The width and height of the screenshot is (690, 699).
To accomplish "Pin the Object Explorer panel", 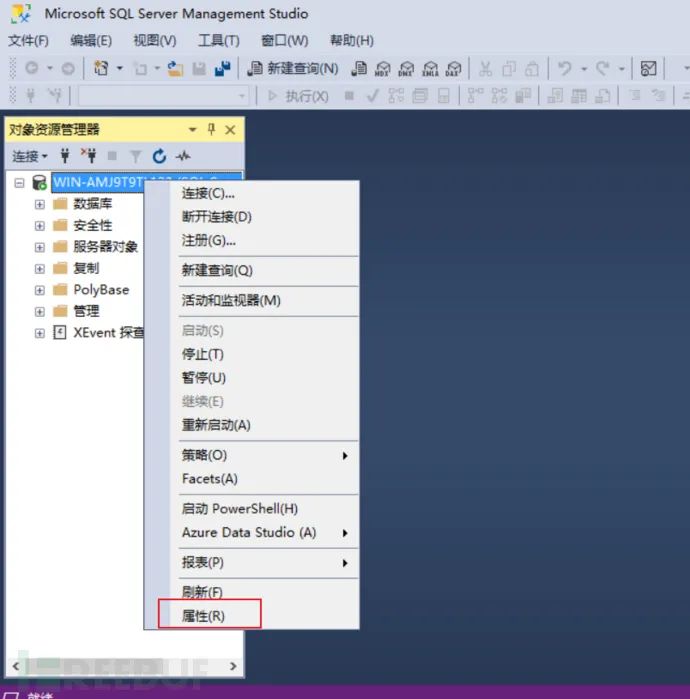I will [x=211, y=130].
